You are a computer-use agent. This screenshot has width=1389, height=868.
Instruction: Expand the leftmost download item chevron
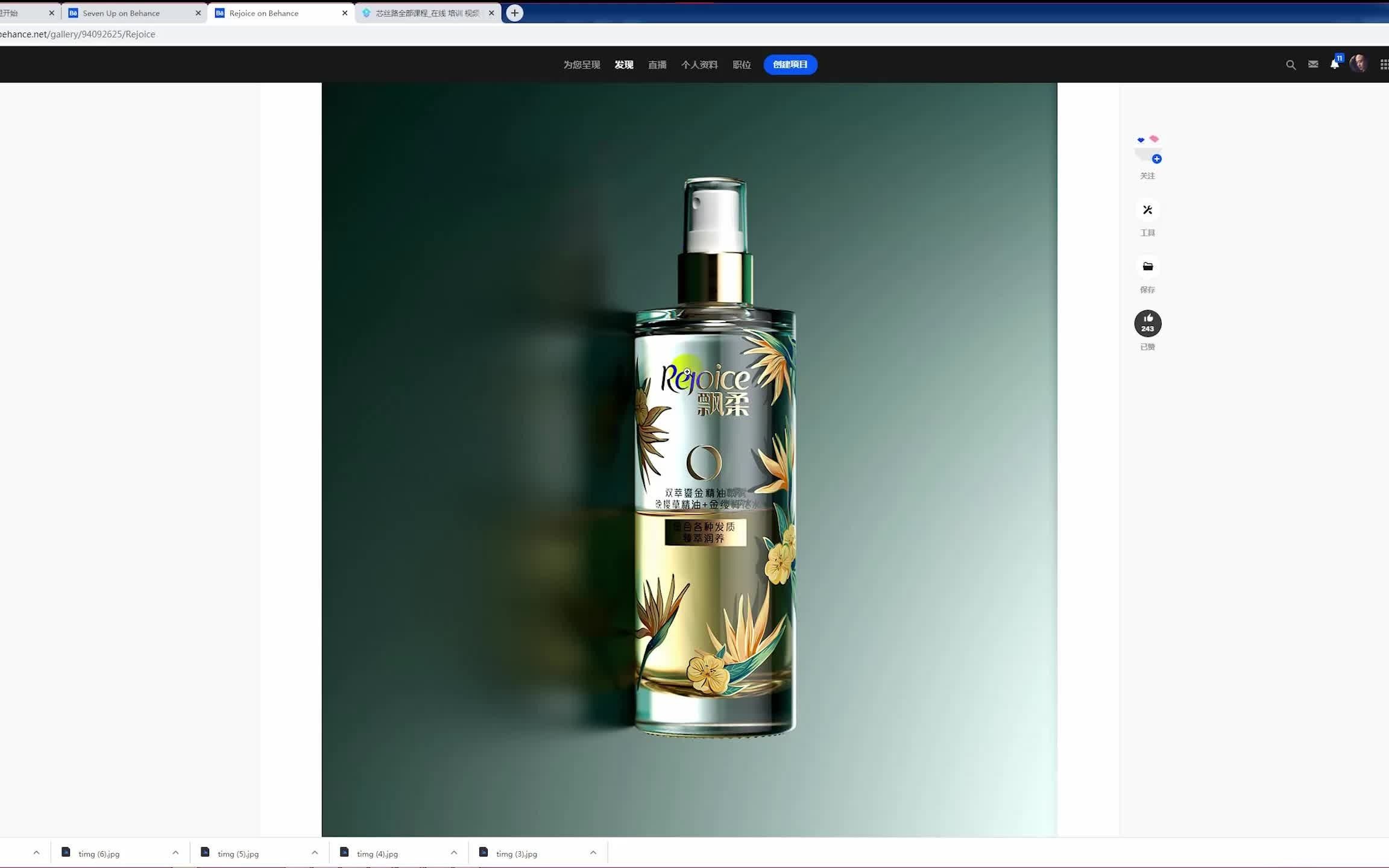click(x=36, y=853)
